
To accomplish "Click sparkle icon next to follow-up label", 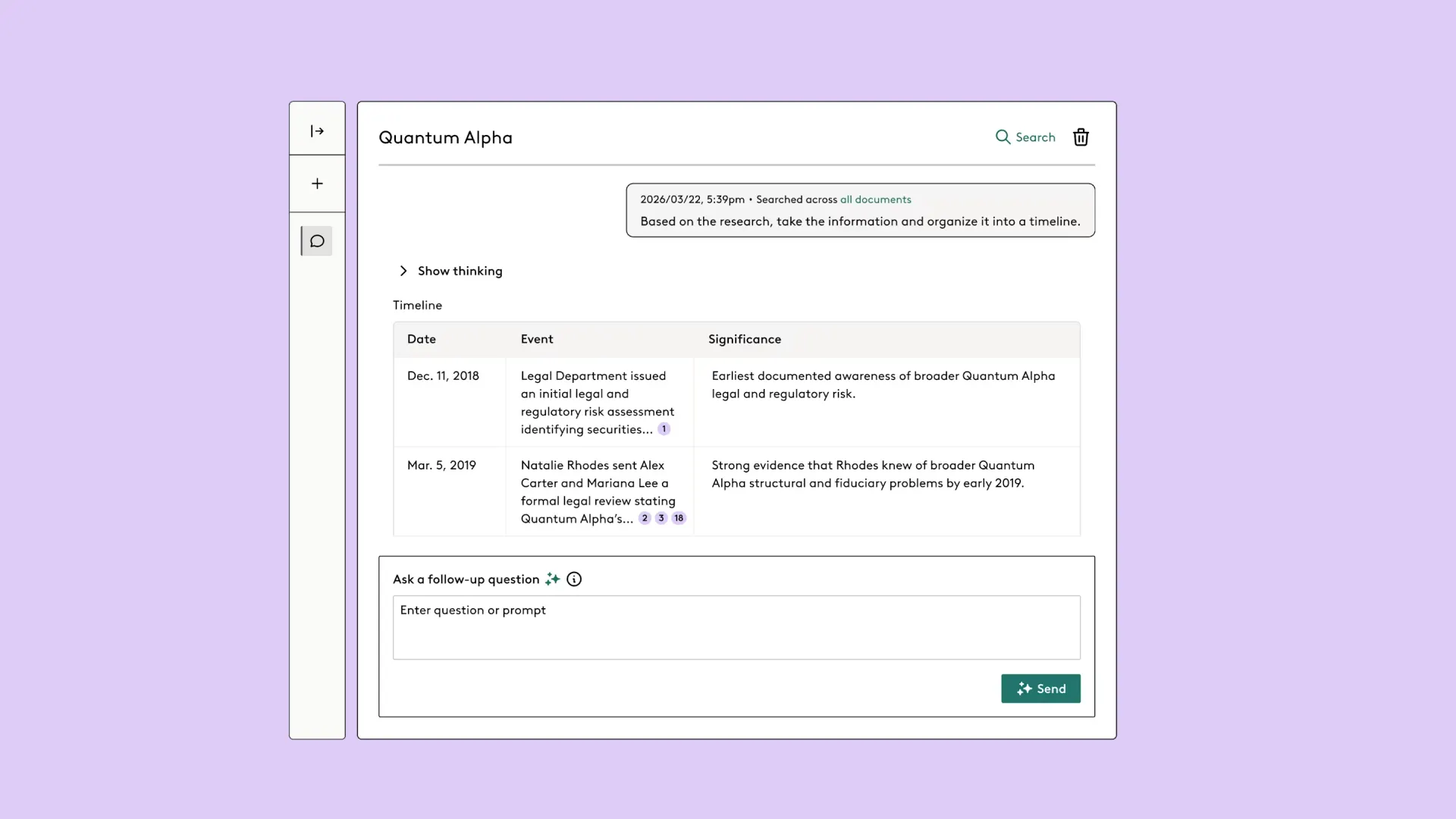I will tap(552, 579).
